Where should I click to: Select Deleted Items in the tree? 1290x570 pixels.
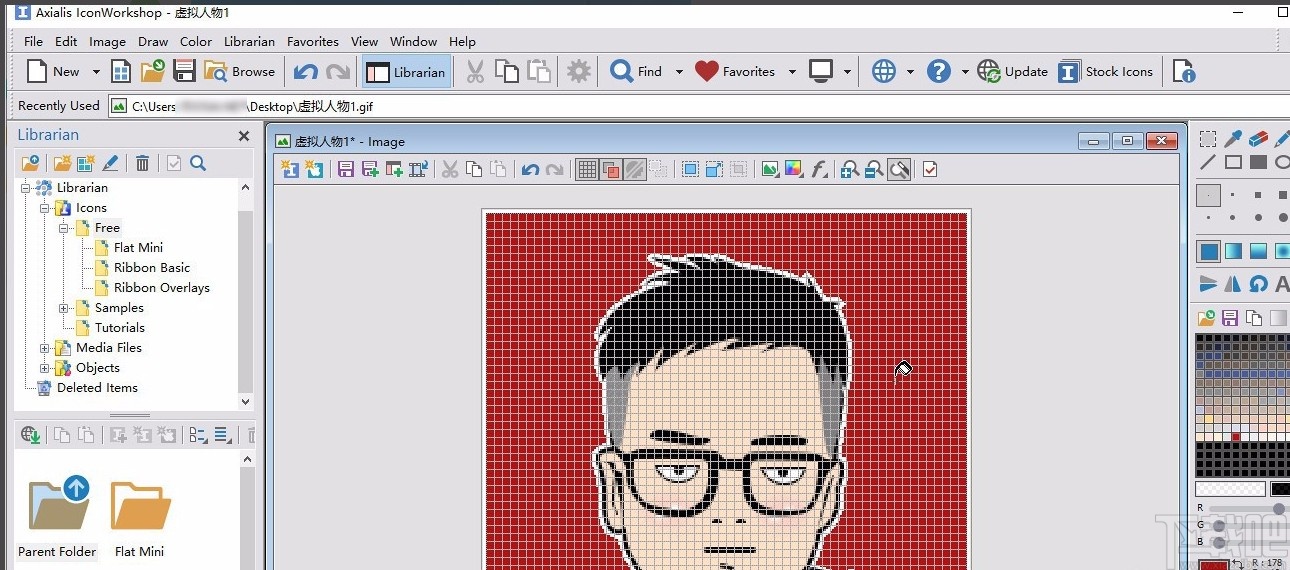pos(97,387)
